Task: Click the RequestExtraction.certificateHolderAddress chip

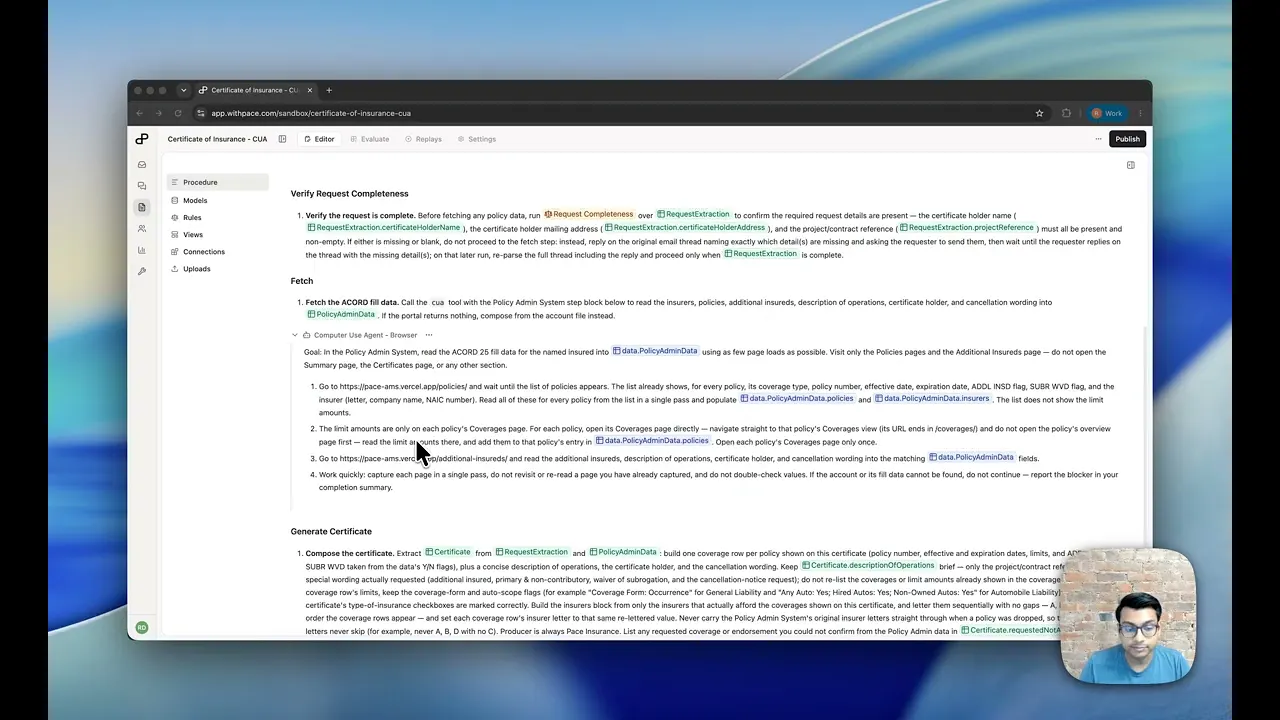Action: click(x=685, y=227)
